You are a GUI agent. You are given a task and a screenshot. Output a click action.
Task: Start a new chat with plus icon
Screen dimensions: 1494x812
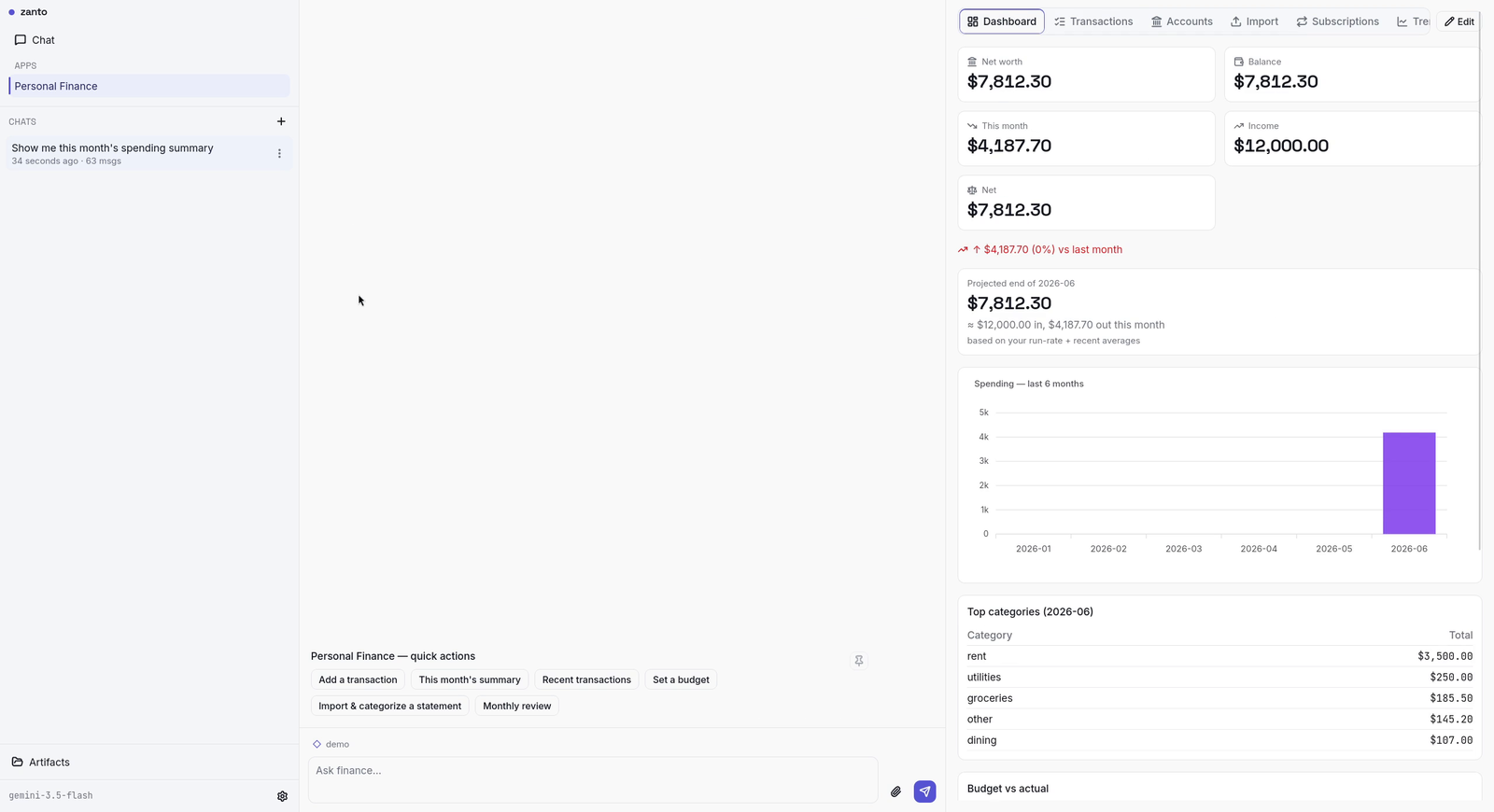pyautogui.click(x=281, y=121)
